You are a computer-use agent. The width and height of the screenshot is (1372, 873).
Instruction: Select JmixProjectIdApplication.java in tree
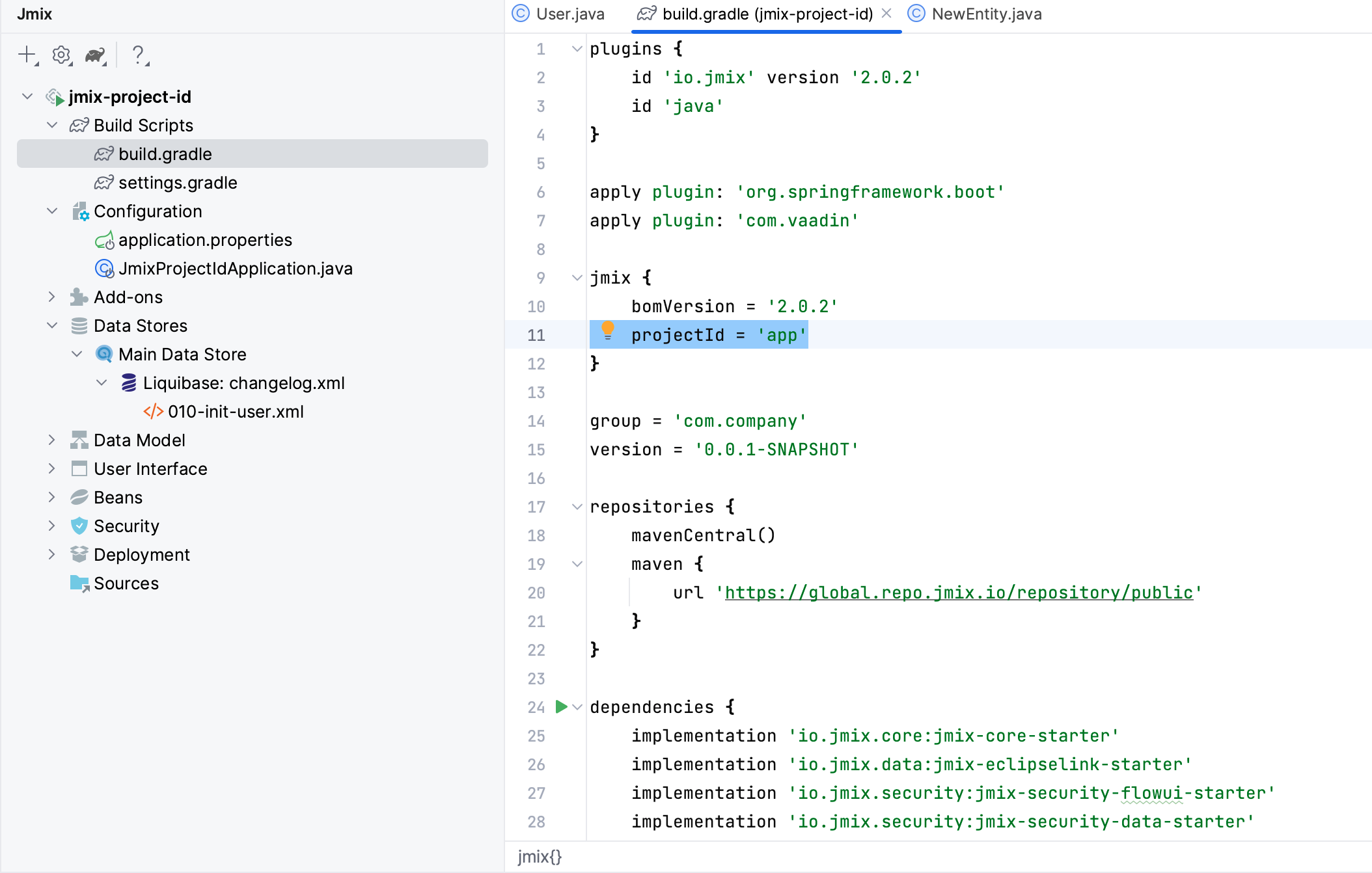tap(236, 269)
